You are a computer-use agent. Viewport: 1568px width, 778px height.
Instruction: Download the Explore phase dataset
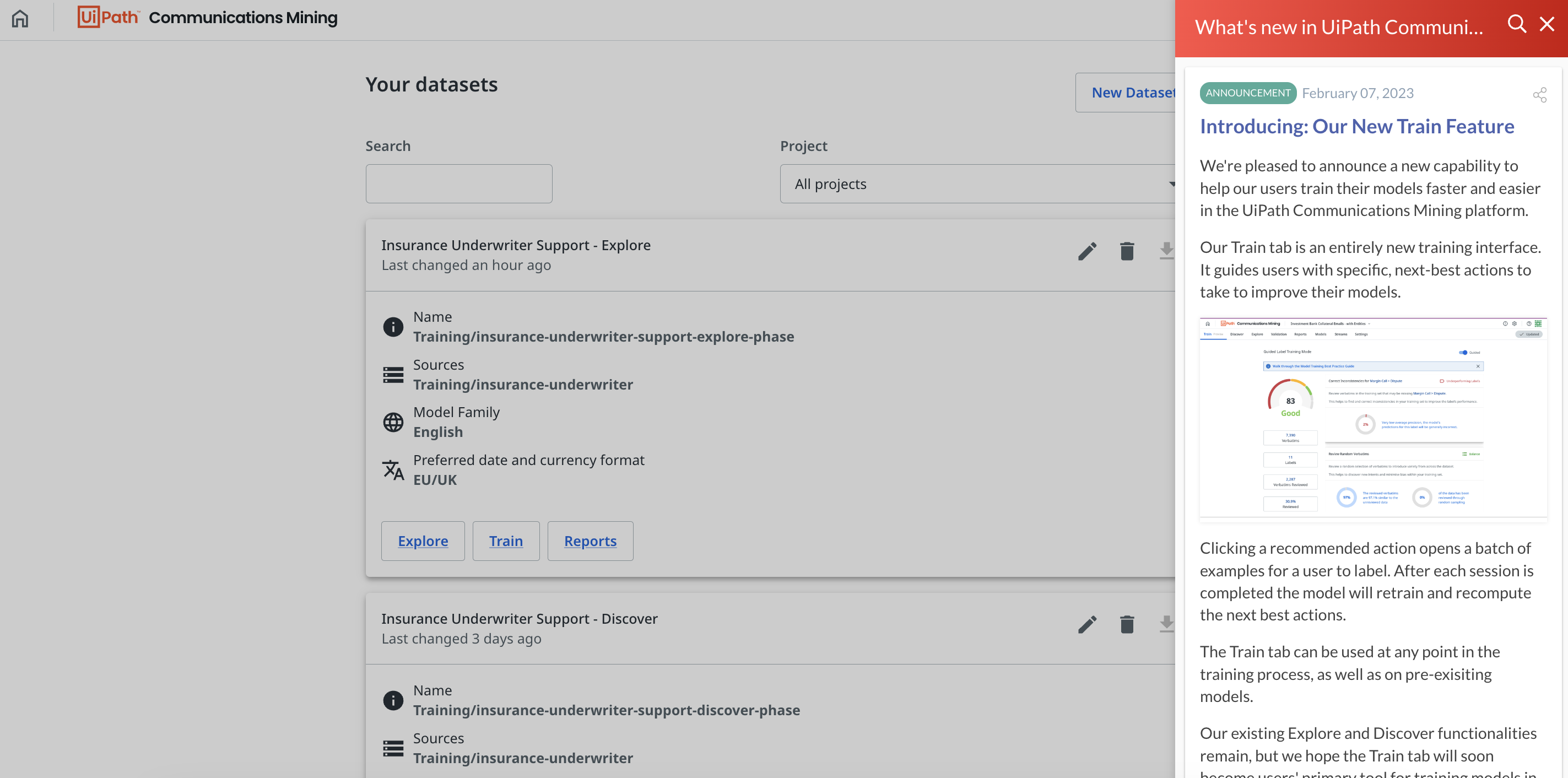coord(1166,251)
